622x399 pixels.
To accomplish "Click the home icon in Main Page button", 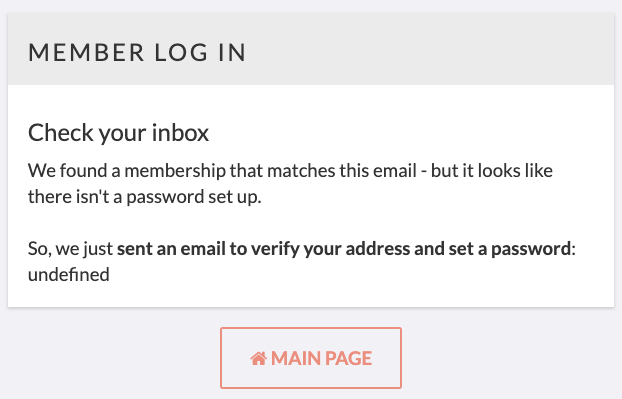I will click(x=259, y=358).
